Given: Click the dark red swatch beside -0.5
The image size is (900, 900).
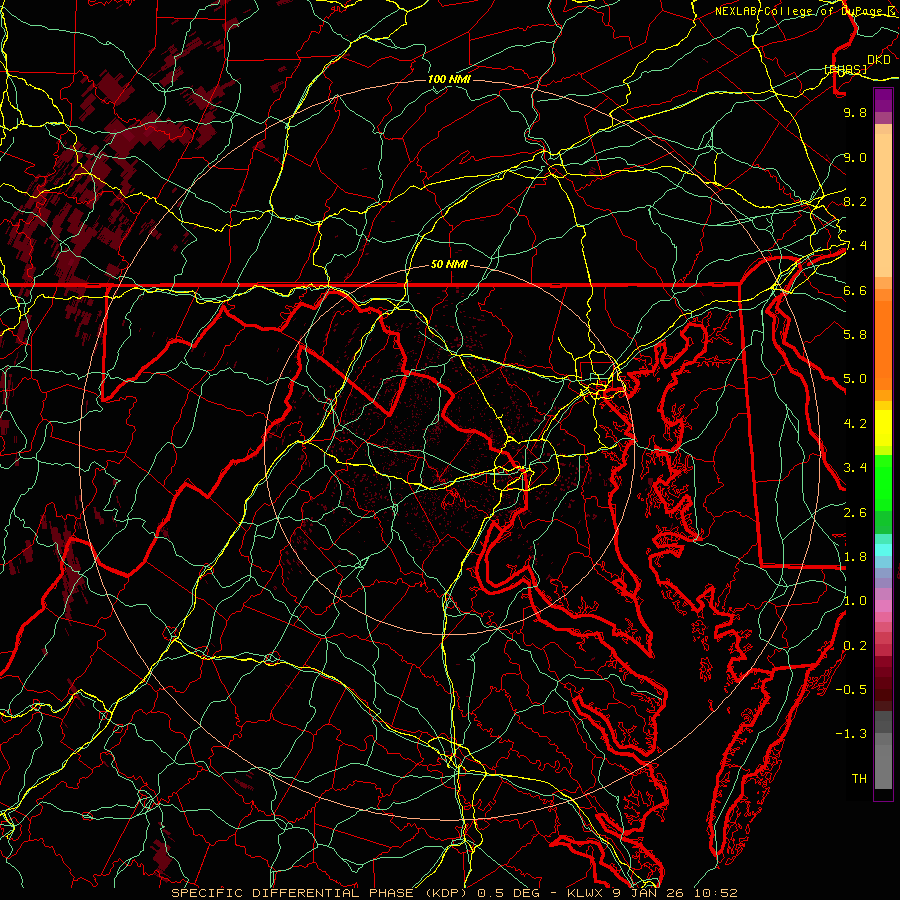Looking at the screenshot, I should coord(883,695).
